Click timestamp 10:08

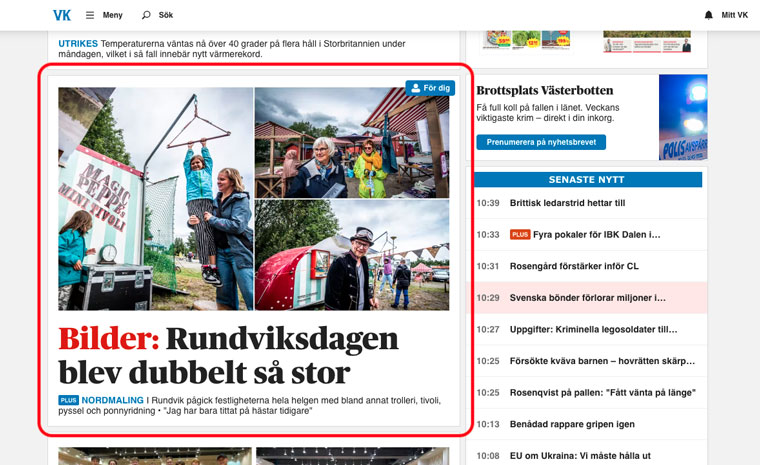(x=488, y=456)
